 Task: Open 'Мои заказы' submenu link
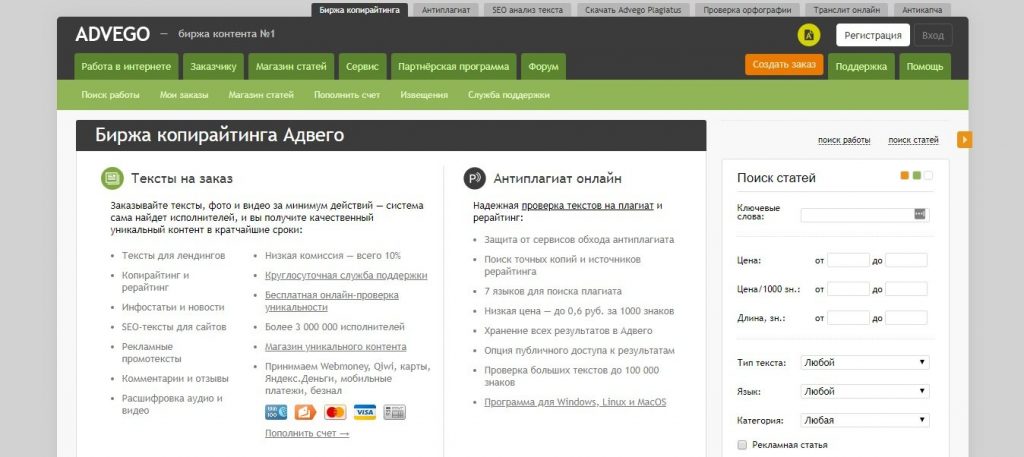pyautogui.click(x=184, y=95)
